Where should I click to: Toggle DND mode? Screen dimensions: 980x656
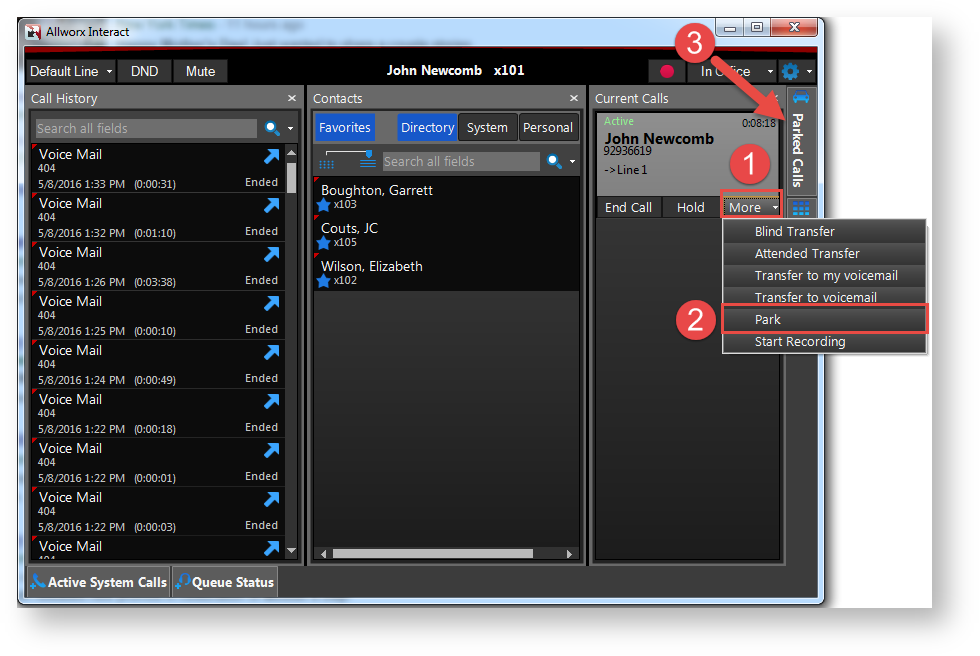coord(145,71)
